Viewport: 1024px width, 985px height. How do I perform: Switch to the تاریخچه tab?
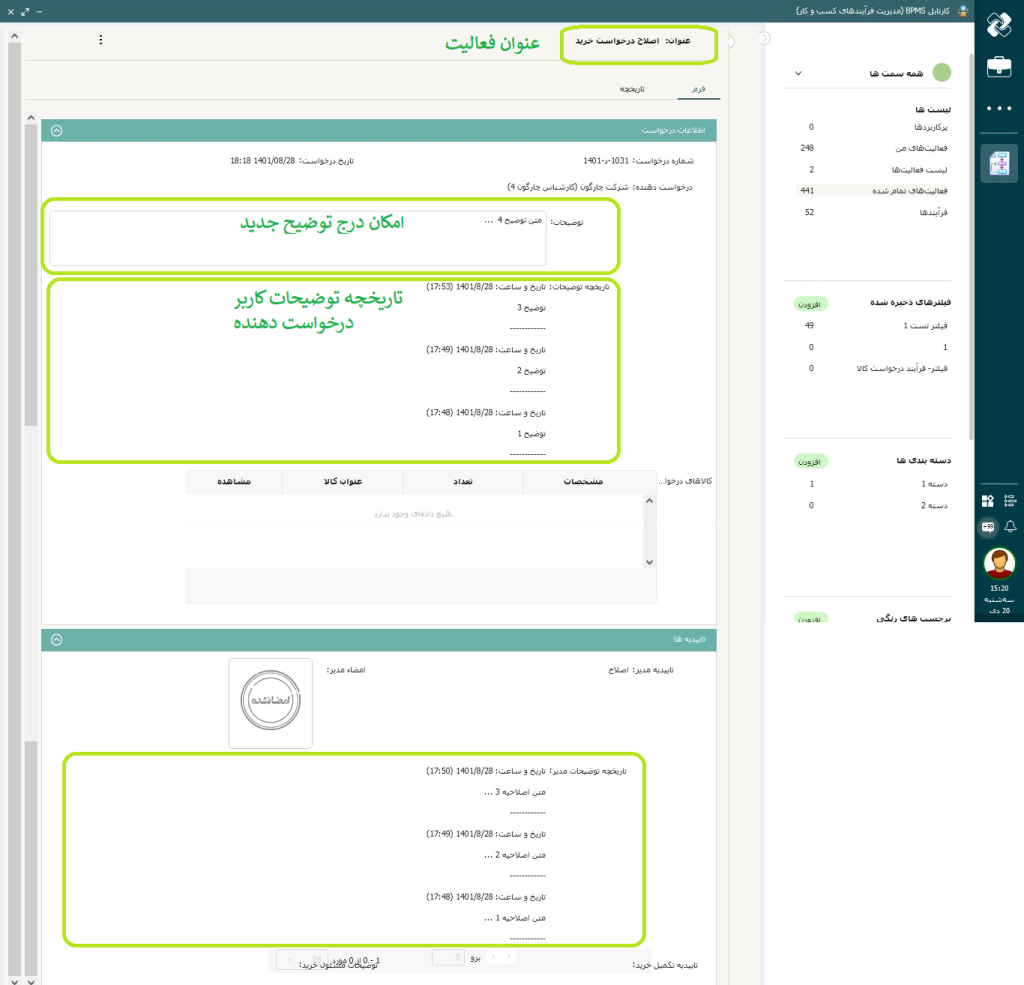coord(632,89)
